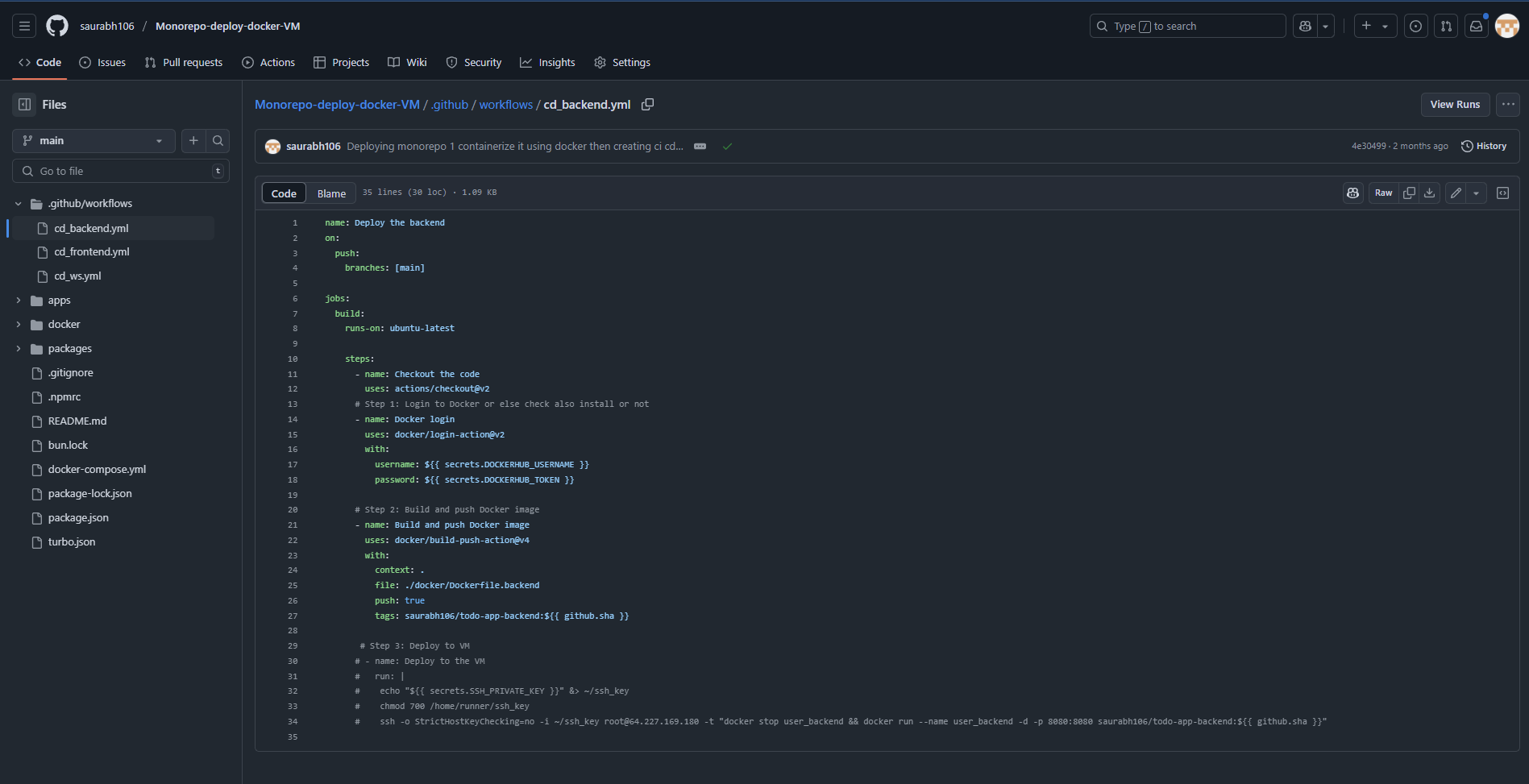Go to the workflows breadcrumb folder
This screenshot has height=784, width=1529.
[x=506, y=105]
